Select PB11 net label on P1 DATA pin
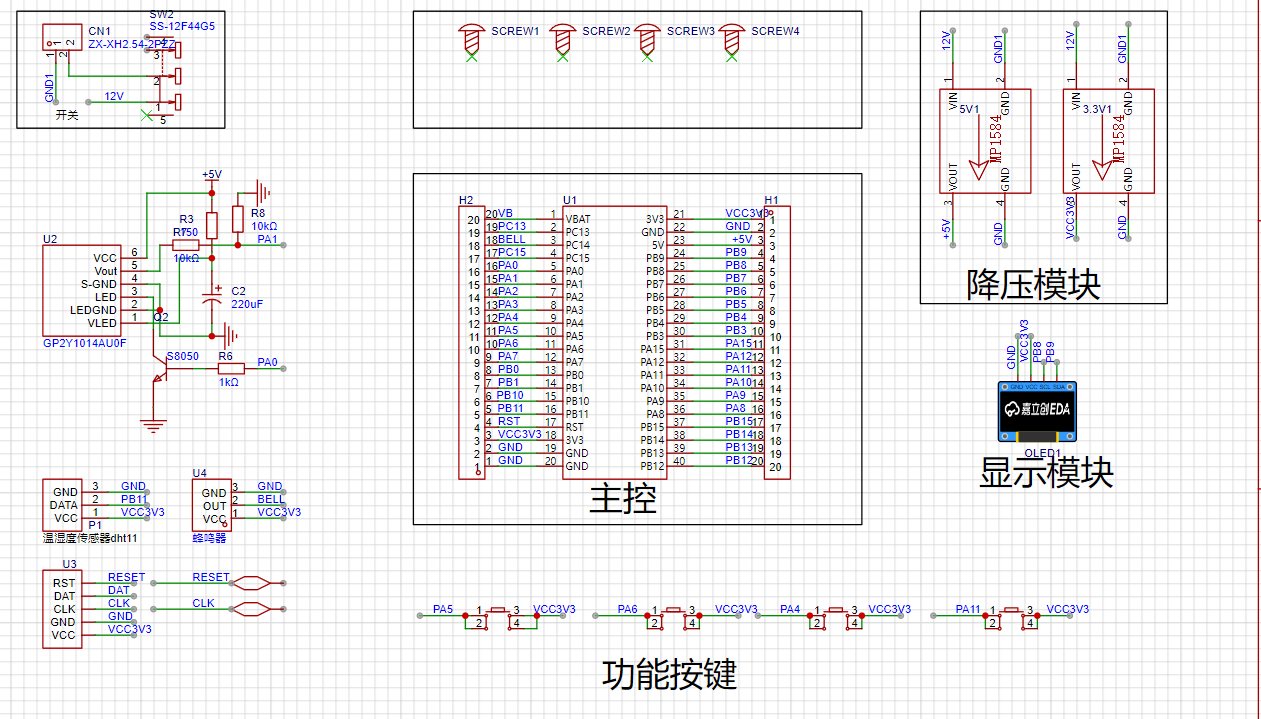The height and width of the screenshot is (719, 1261). point(134,499)
